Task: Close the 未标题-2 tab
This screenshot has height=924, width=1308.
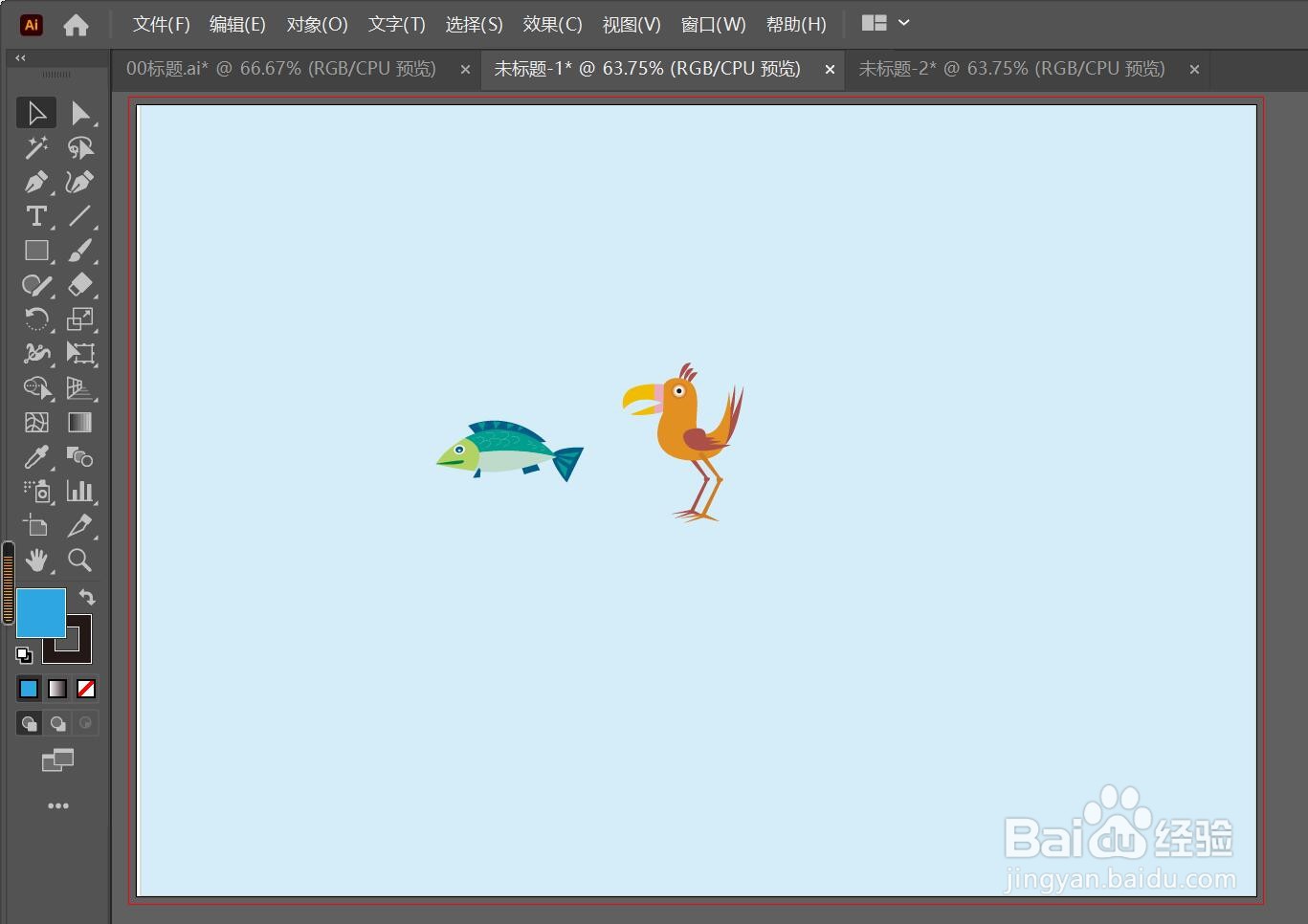Action: [x=1194, y=69]
